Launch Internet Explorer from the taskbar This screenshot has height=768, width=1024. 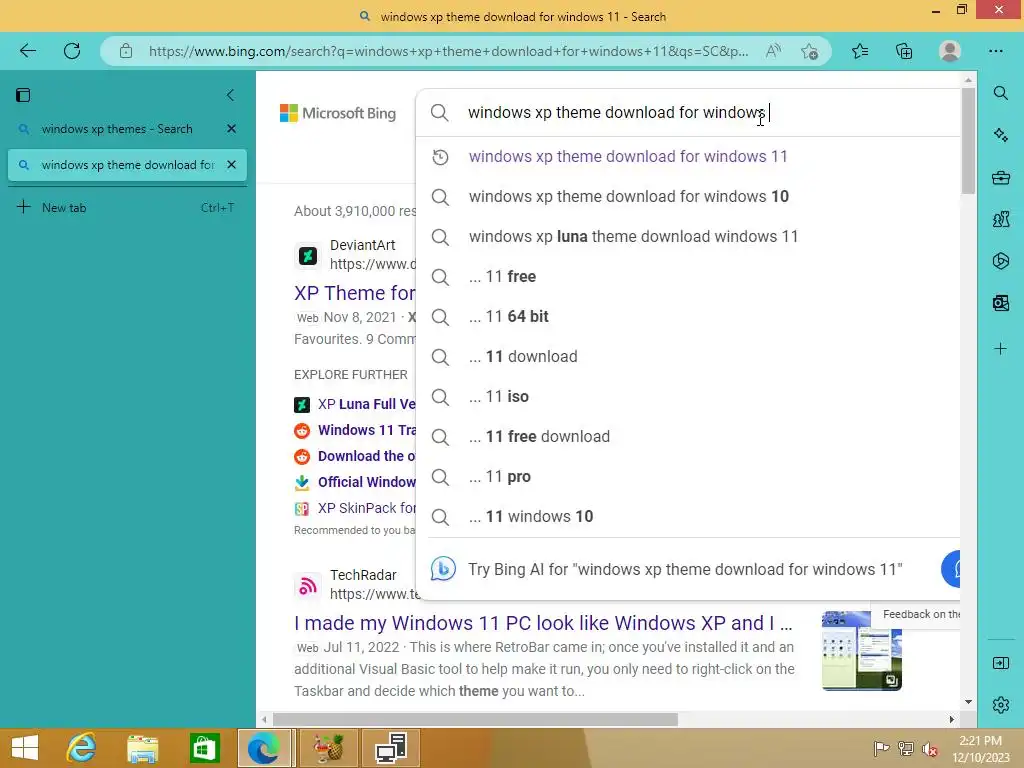82,748
